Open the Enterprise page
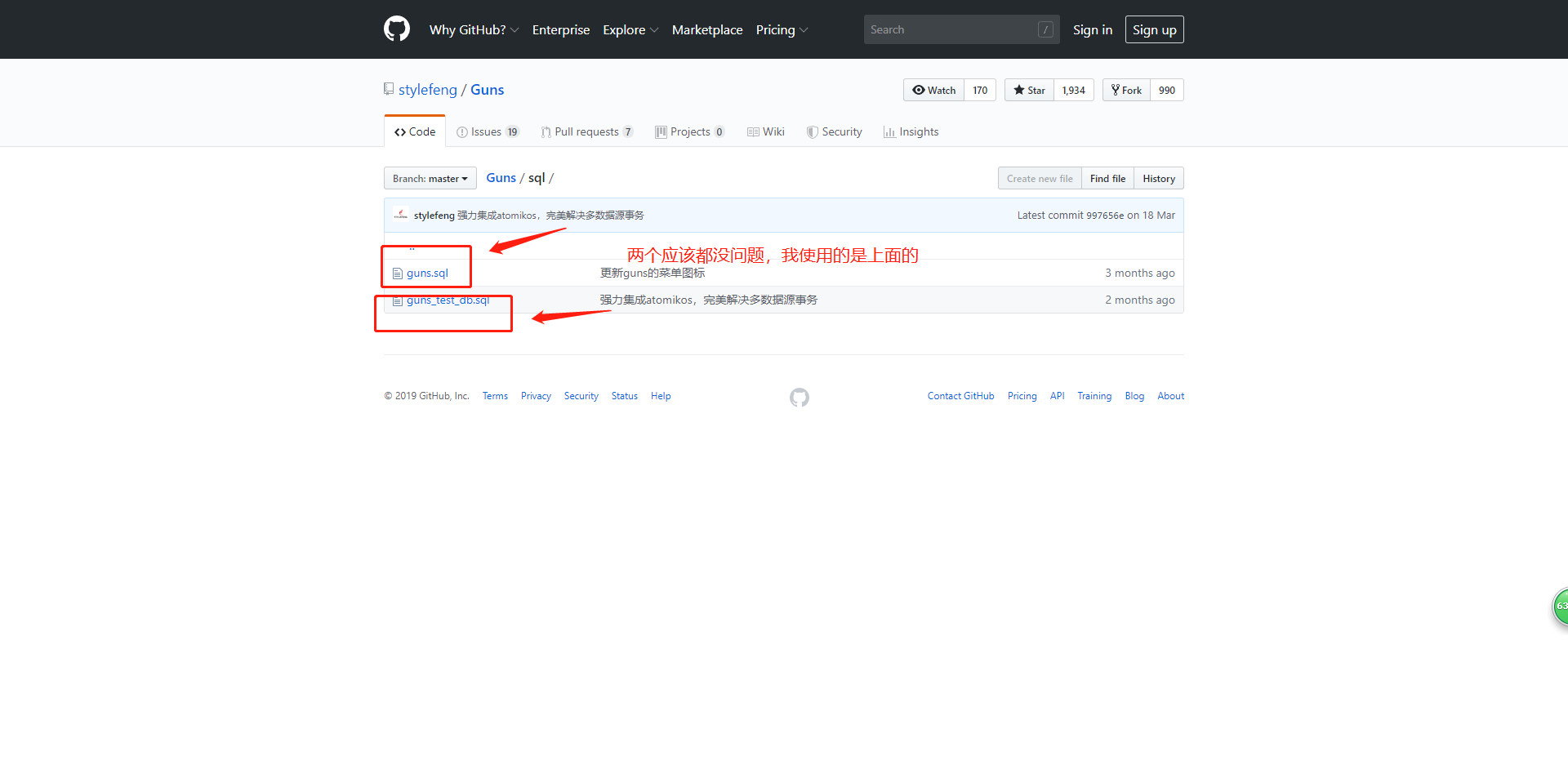1568x765 pixels. pyautogui.click(x=561, y=29)
